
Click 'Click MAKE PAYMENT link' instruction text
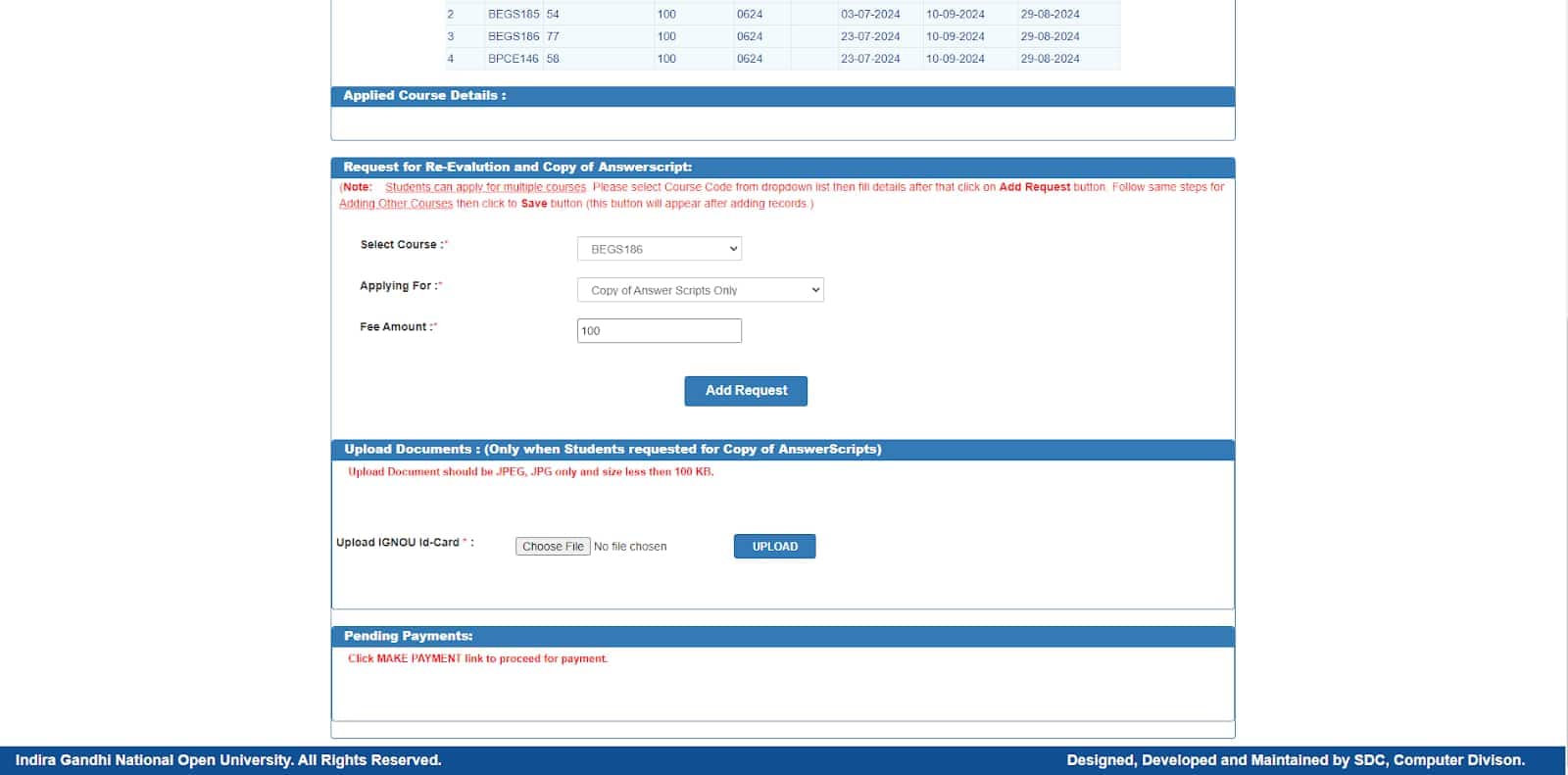tap(477, 658)
